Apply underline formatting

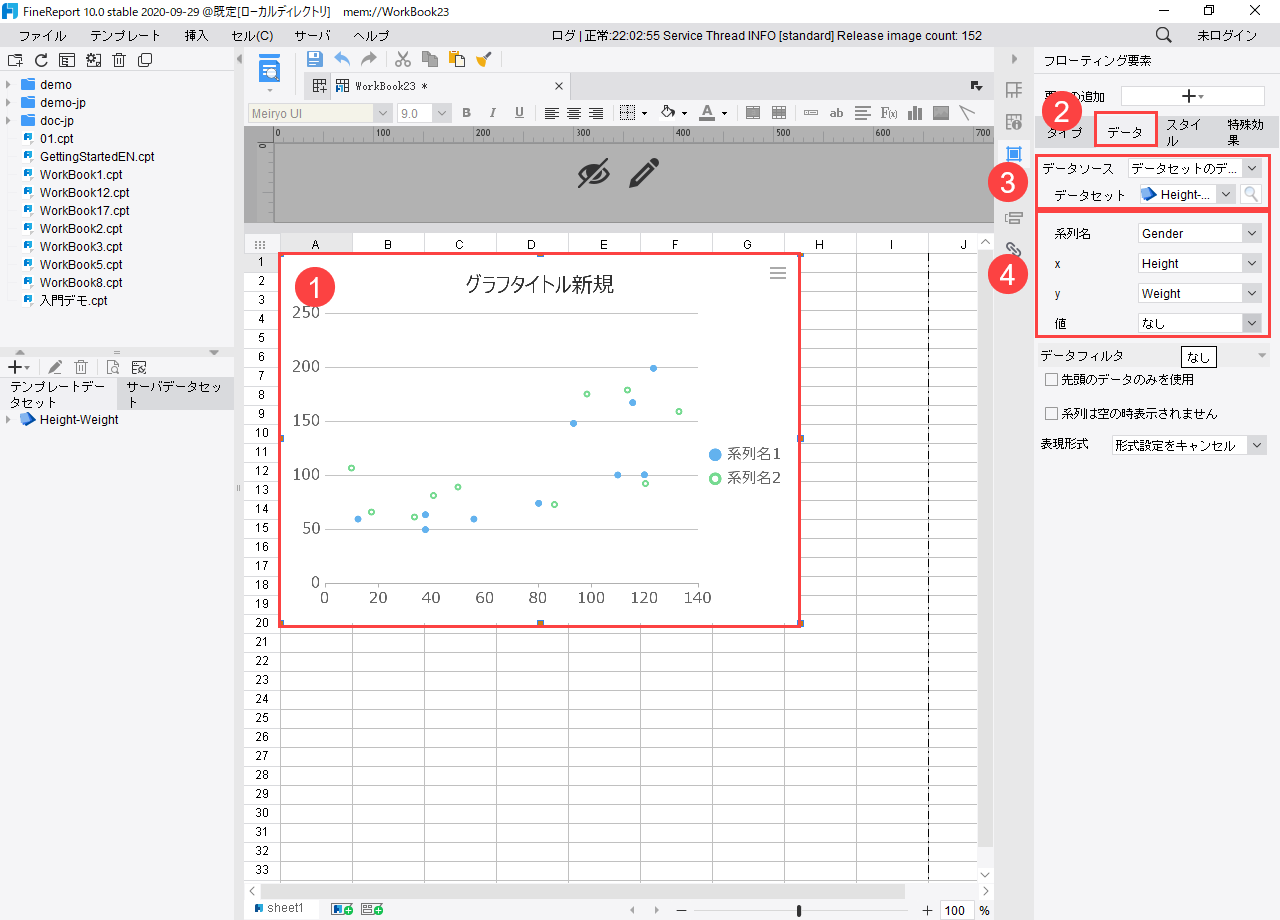[519, 113]
